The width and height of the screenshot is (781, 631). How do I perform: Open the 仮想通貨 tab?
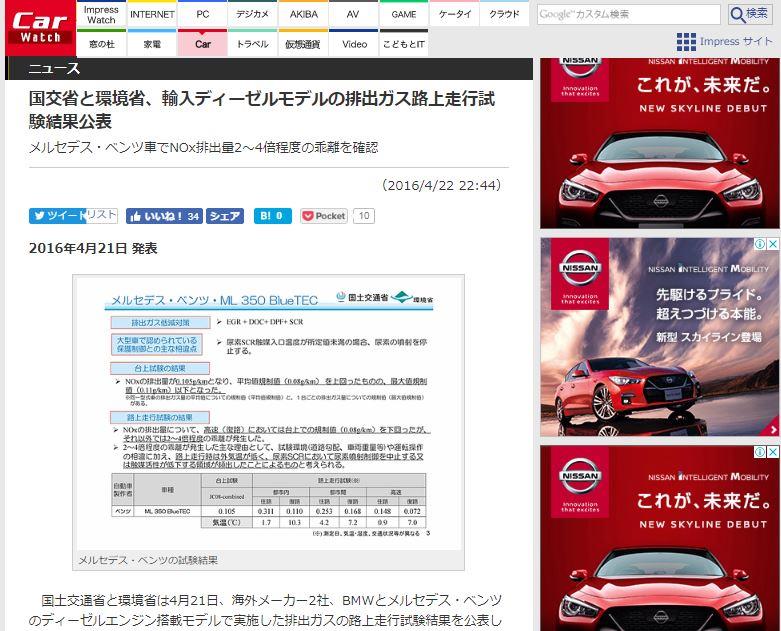[303, 44]
